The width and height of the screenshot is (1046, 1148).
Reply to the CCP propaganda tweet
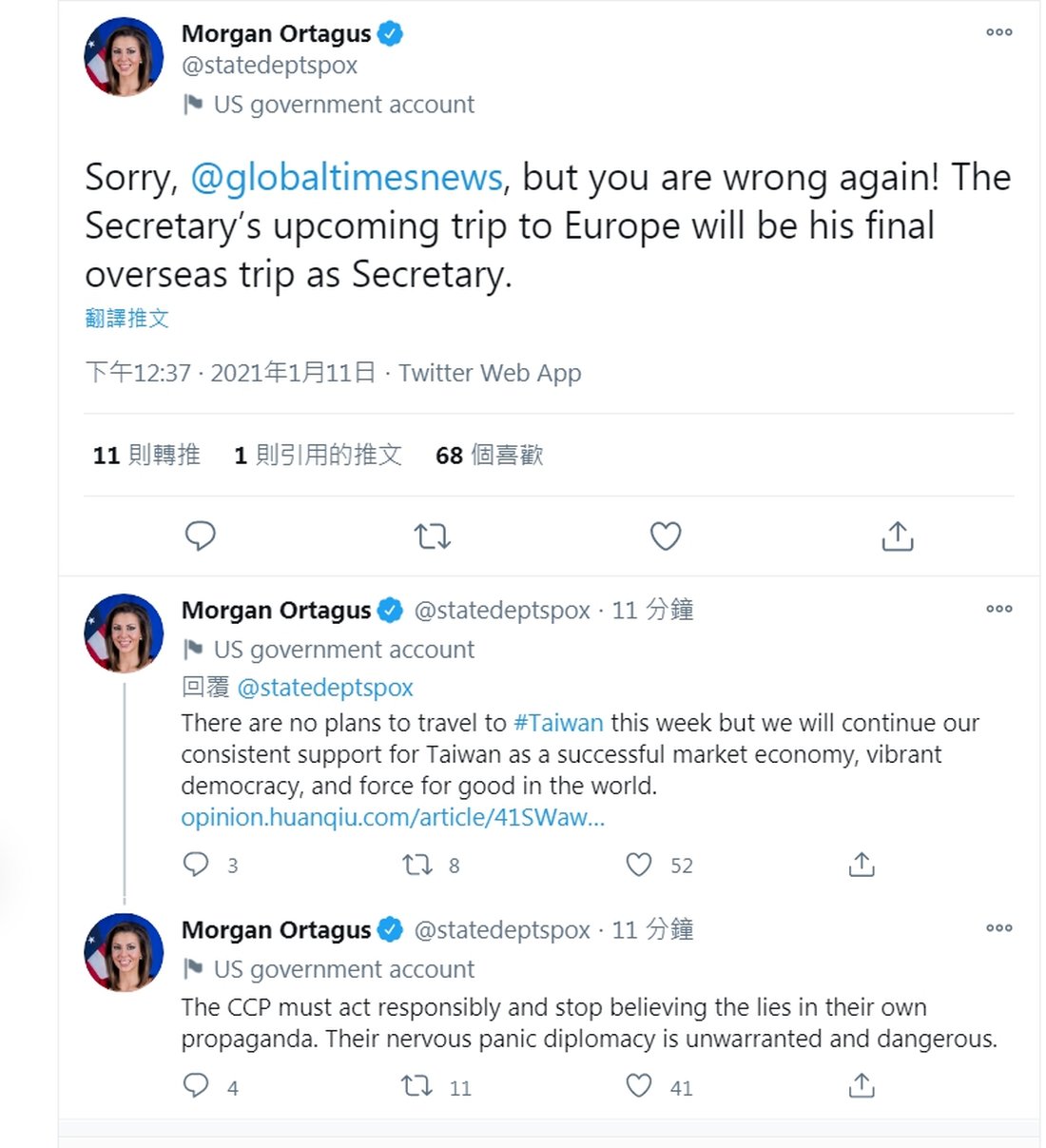(x=196, y=1086)
